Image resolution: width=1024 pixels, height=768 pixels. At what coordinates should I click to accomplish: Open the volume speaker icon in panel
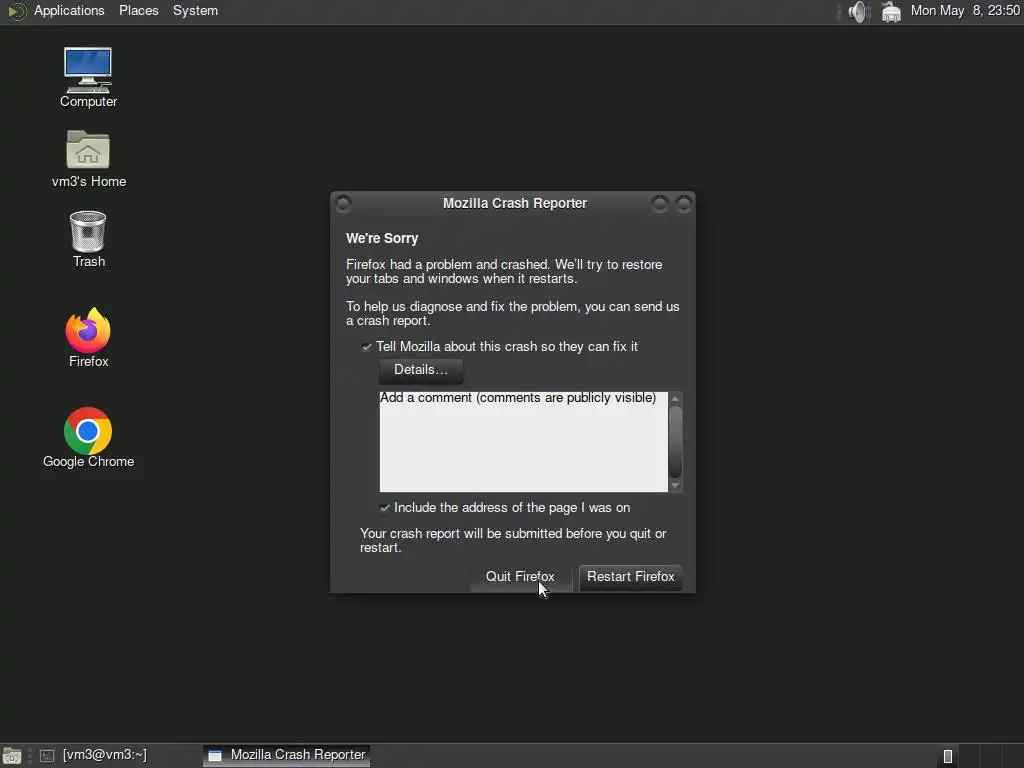click(x=857, y=11)
